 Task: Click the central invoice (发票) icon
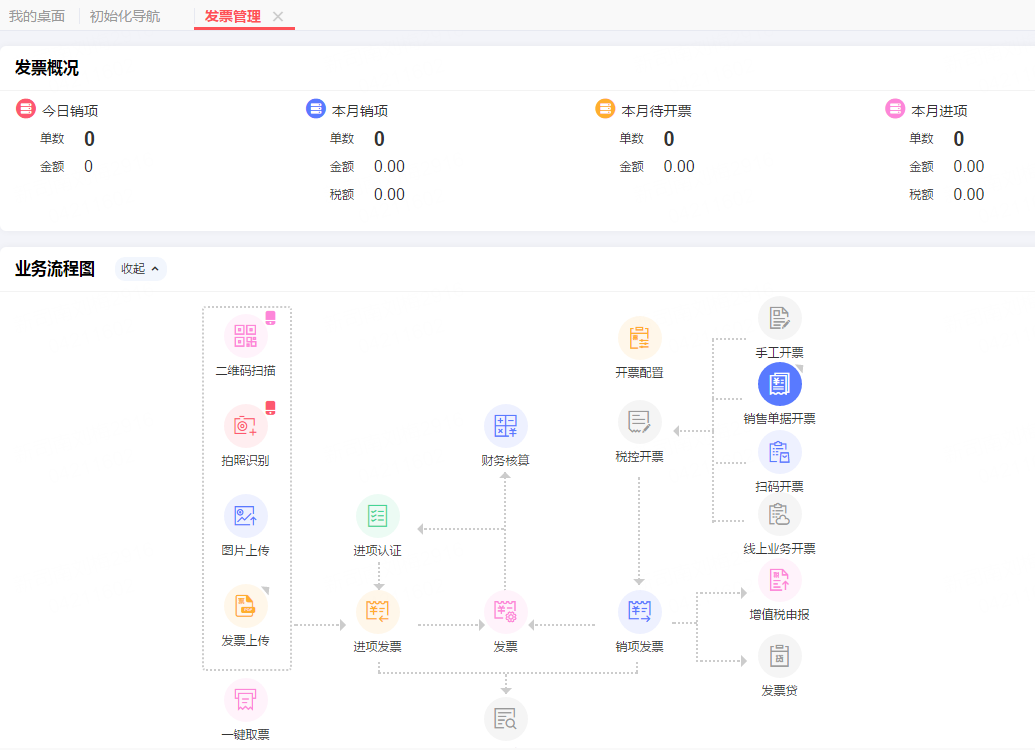(x=506, y=612)
